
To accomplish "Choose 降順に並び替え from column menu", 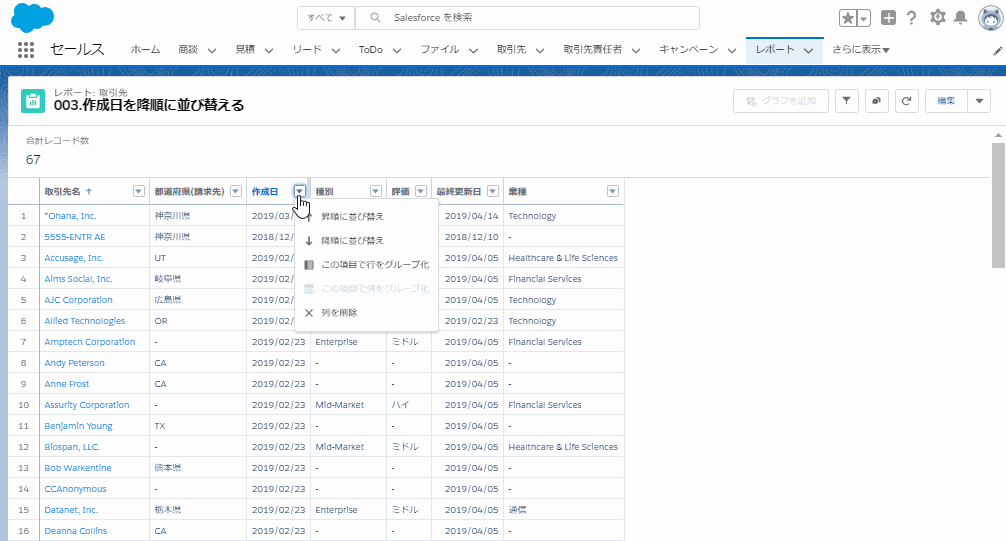I will (366, 241).
